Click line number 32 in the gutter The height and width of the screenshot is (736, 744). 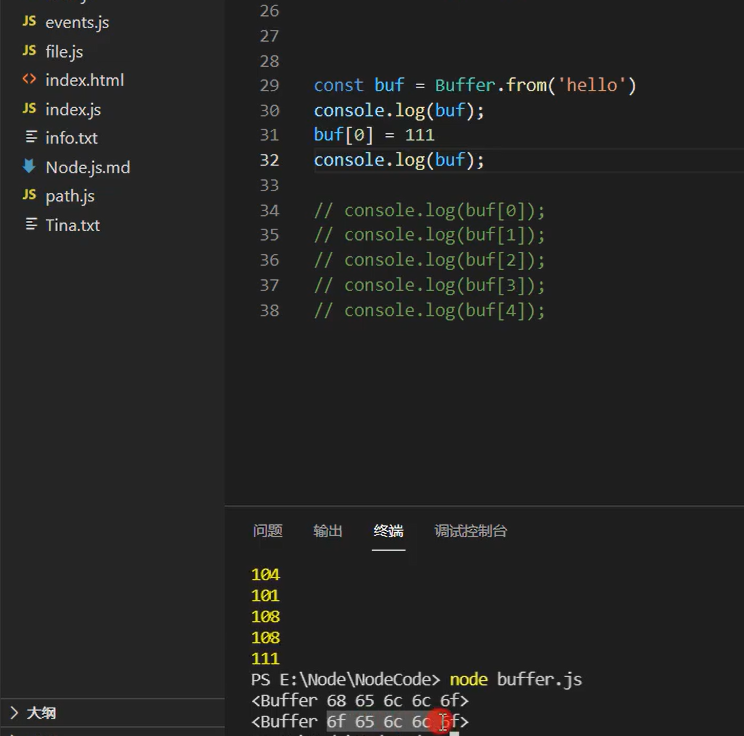pos(270,160)
